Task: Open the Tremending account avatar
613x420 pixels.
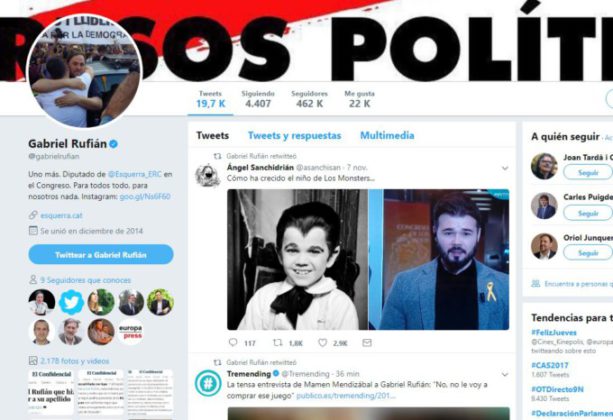Action: click(208, 383)
